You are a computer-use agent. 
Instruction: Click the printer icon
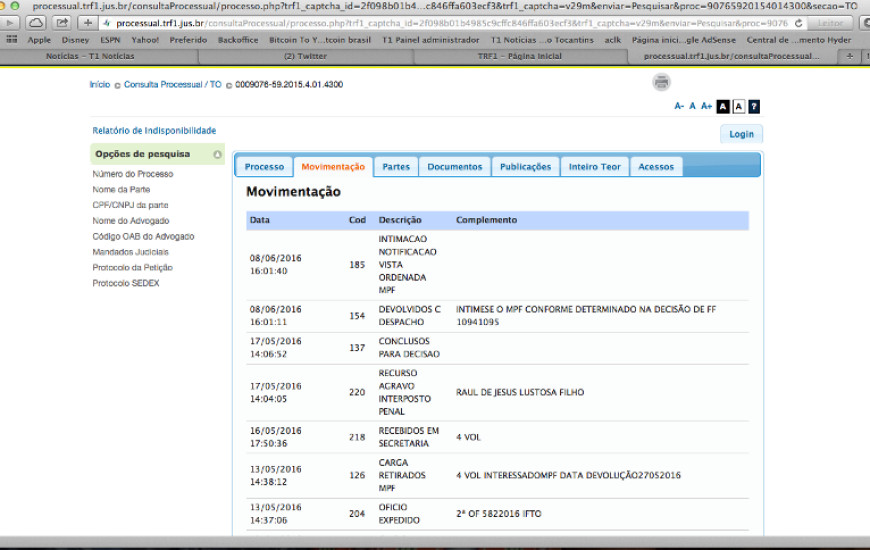tap(661, 83)
